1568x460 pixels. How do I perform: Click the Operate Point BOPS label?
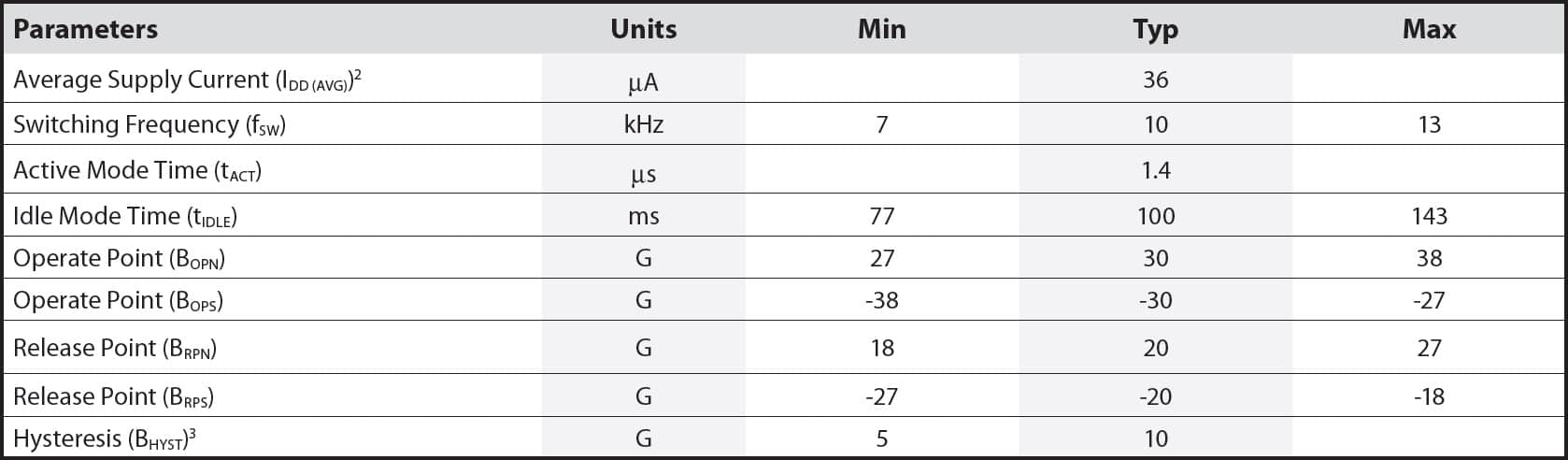[x=118, y=300]
